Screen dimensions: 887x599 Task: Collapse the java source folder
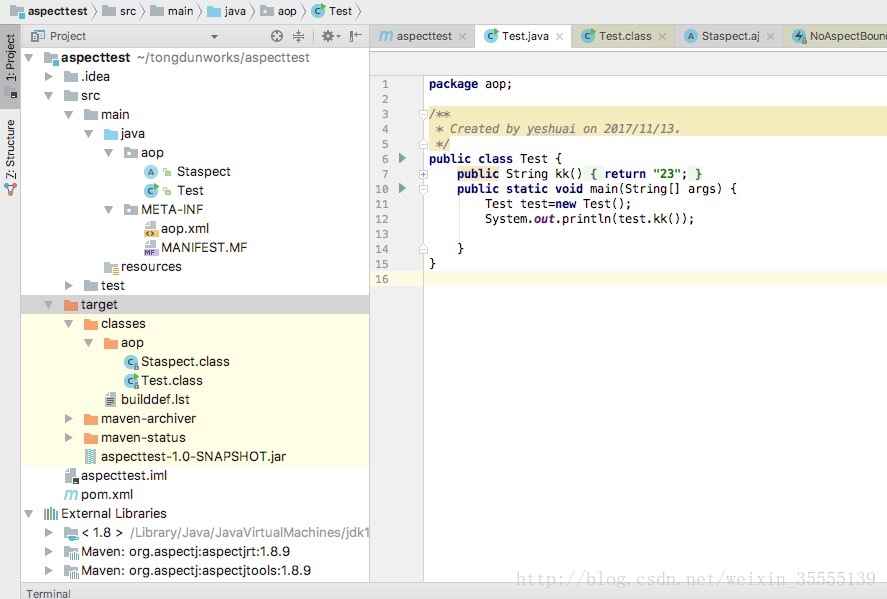coord(88,133)
